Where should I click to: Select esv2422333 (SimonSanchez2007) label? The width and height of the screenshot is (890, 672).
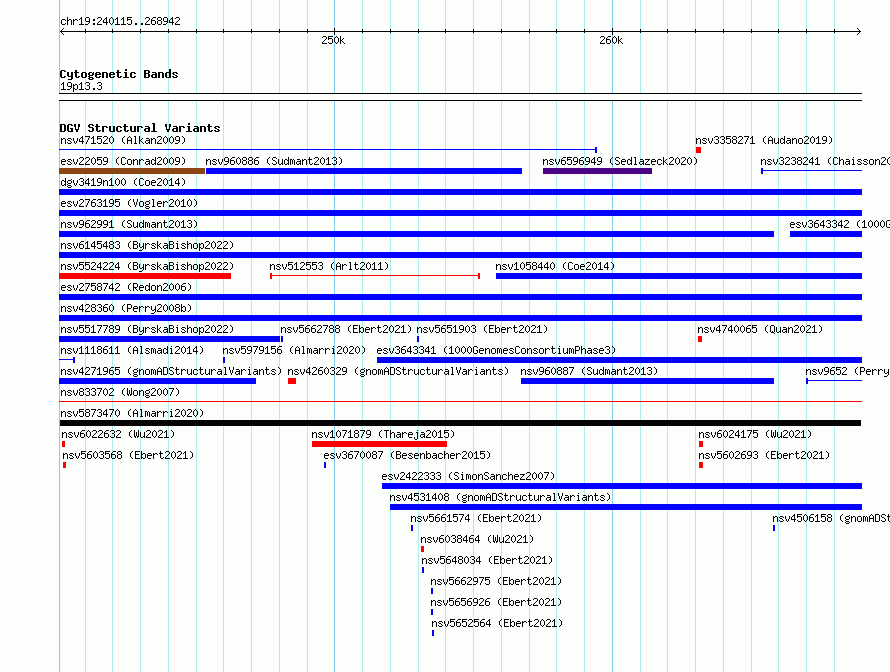[468, 476]
